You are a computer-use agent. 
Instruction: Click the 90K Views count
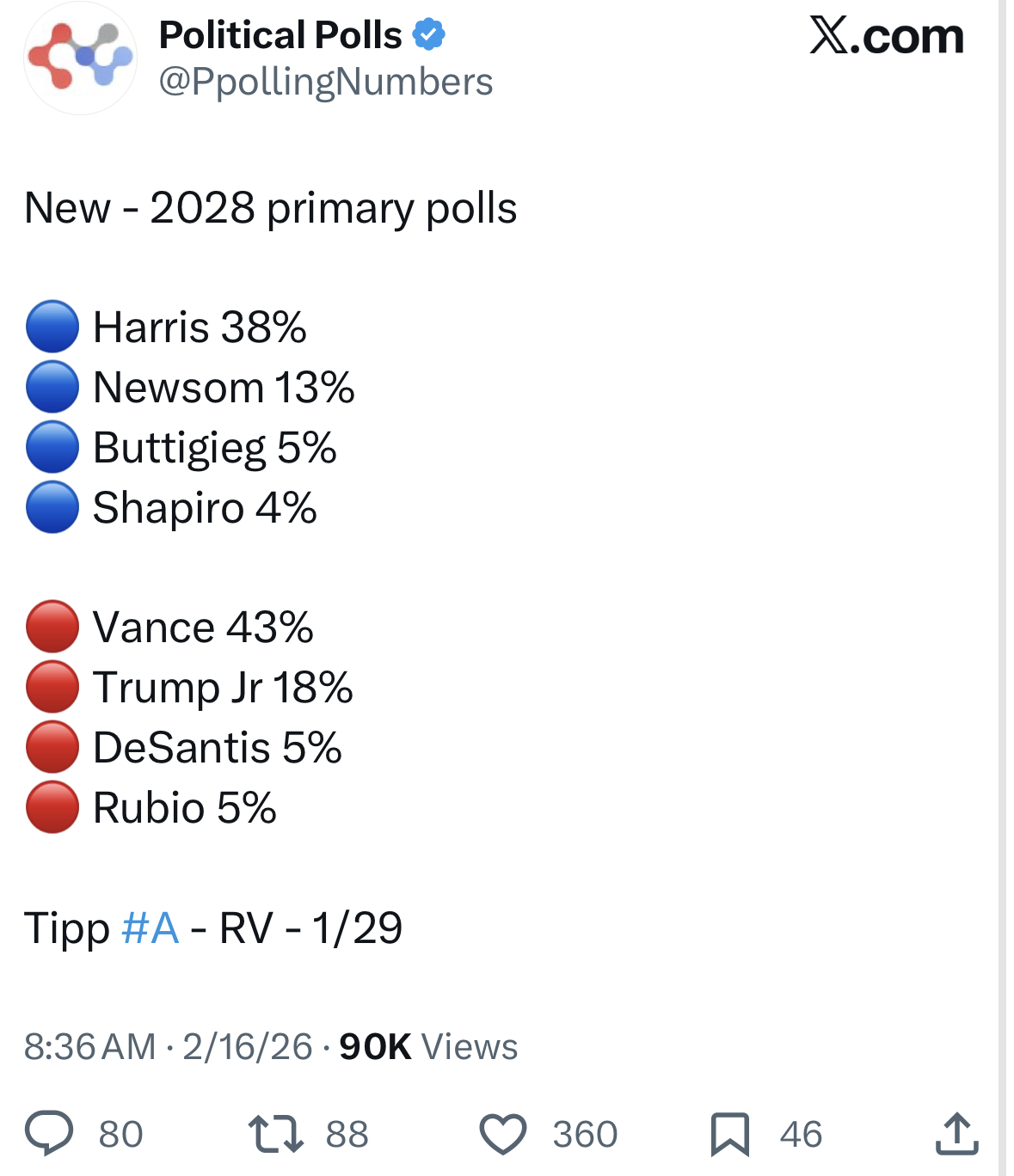(x=428, y=1047)
